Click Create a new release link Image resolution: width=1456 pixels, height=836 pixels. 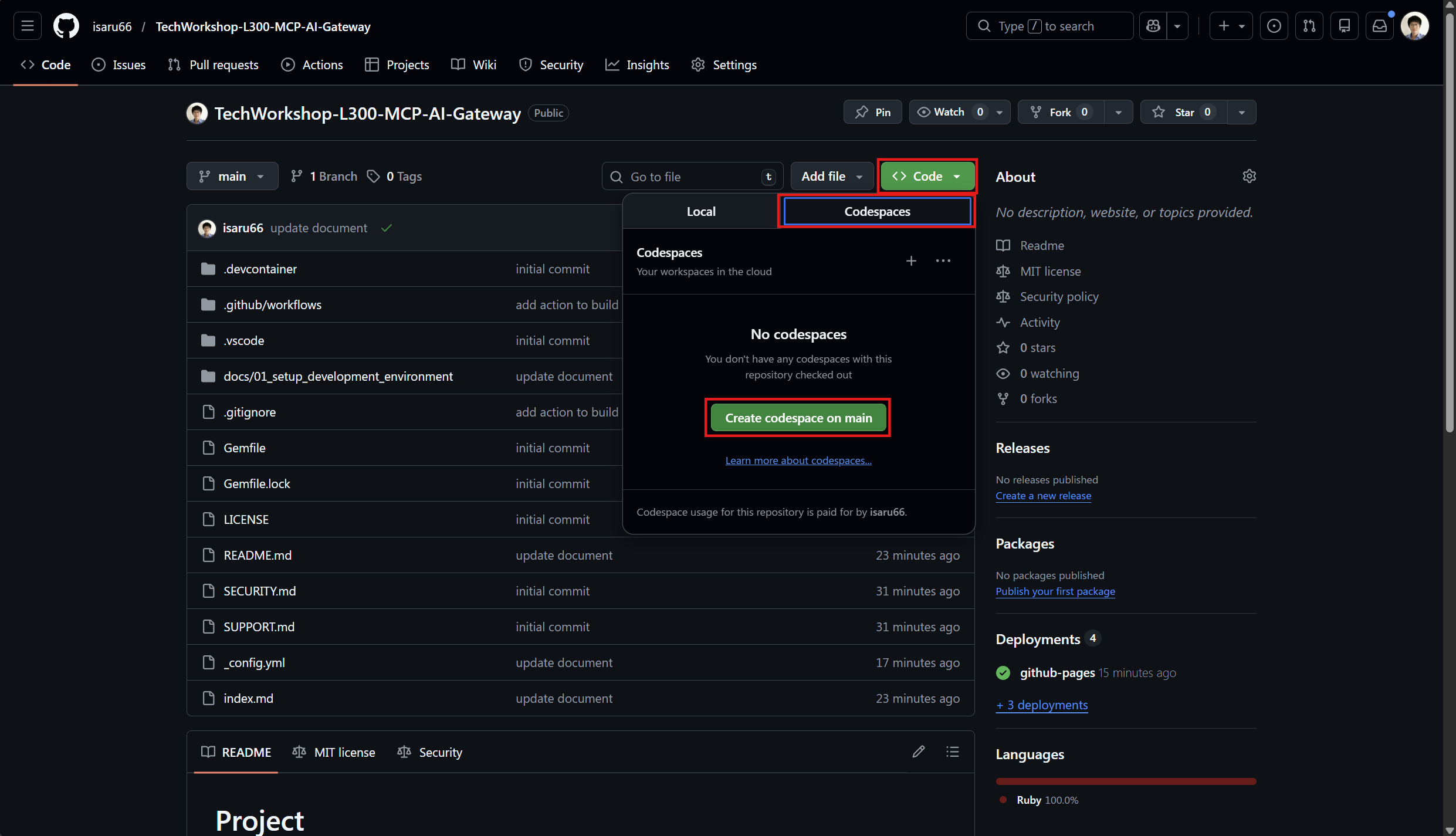[x=1044, y=496]
